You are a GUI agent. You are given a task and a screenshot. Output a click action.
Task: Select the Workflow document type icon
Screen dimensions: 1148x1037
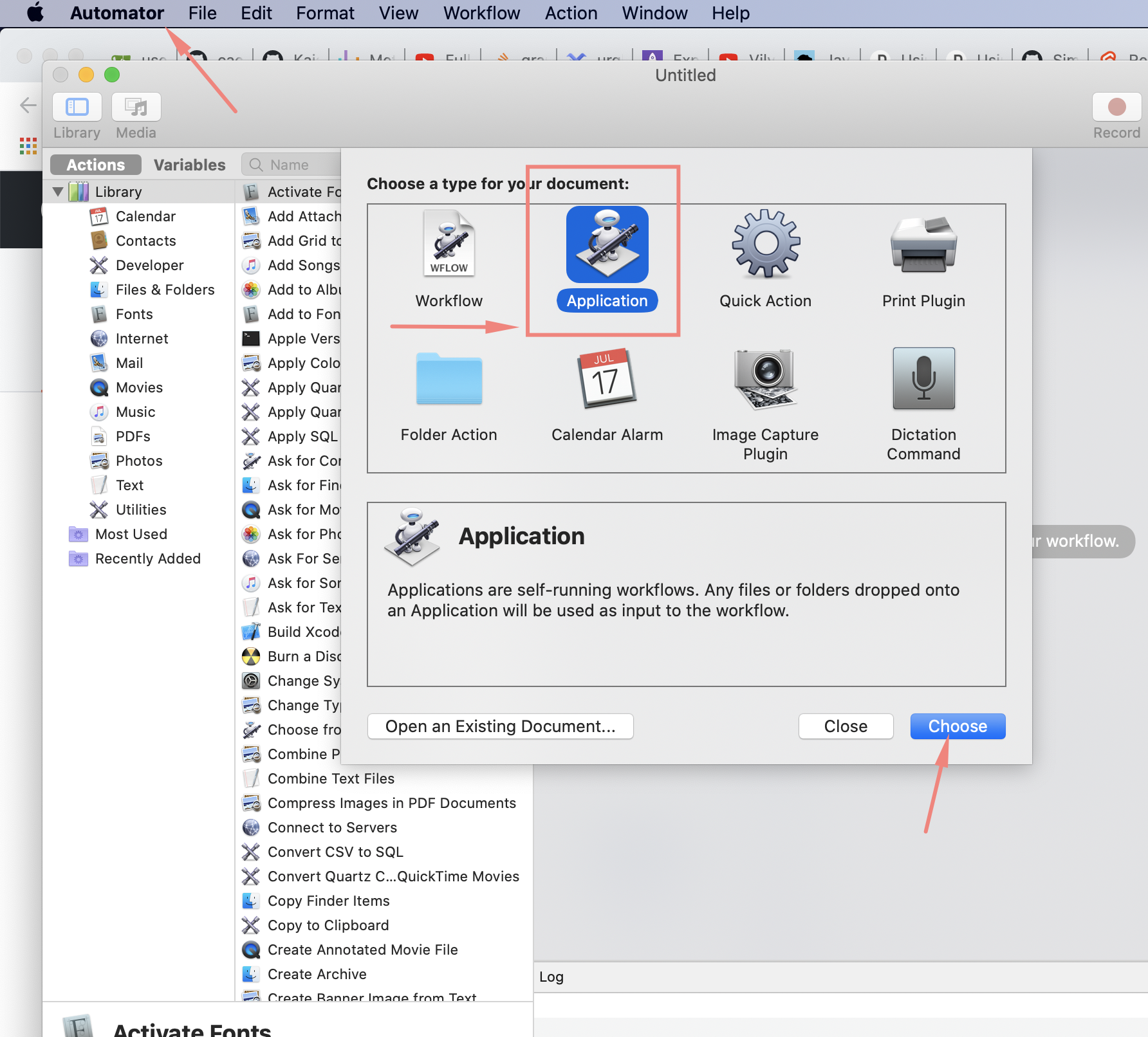[449, 244]
